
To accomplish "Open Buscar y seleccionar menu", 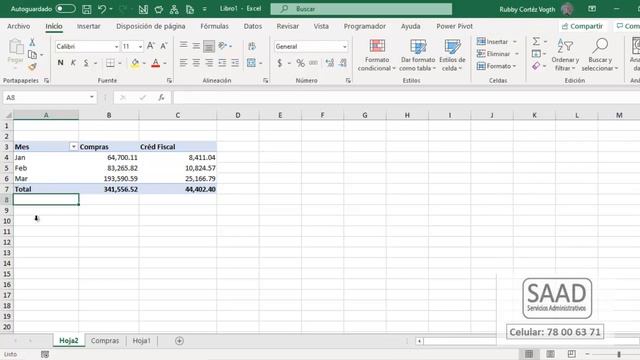I will click(x=600, y=55).
